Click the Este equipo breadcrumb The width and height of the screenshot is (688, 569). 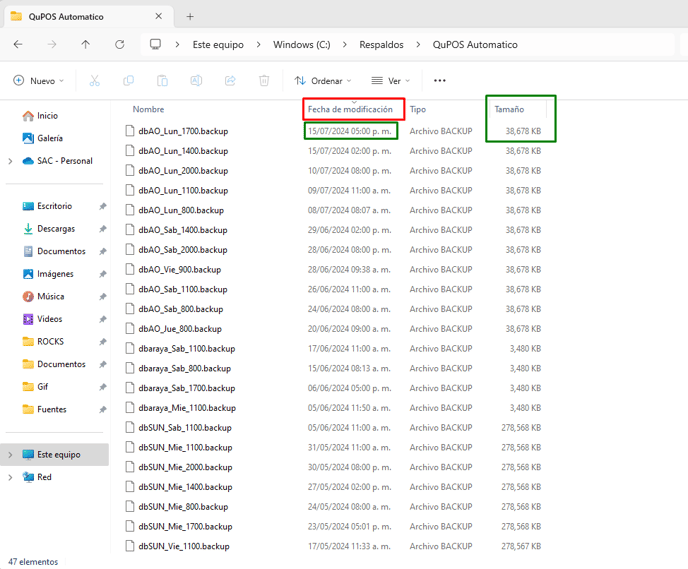[218, 45]
